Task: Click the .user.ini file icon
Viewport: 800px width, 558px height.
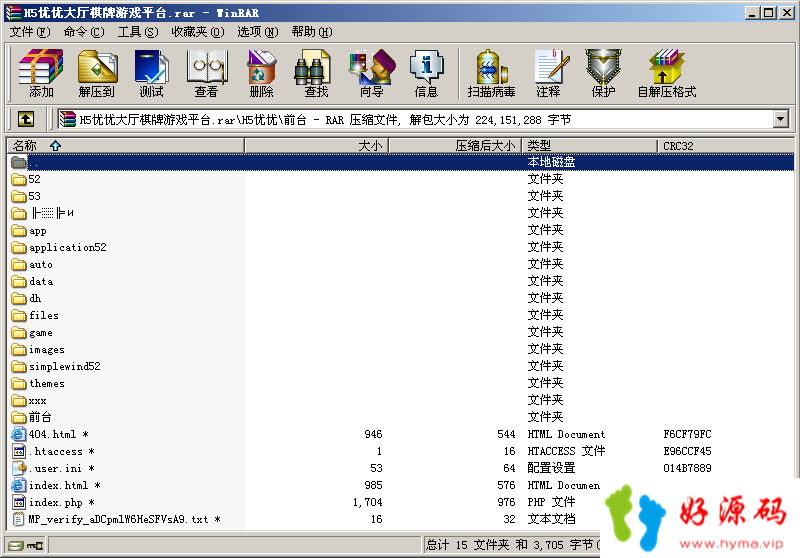Action: [x=18, y=468]
